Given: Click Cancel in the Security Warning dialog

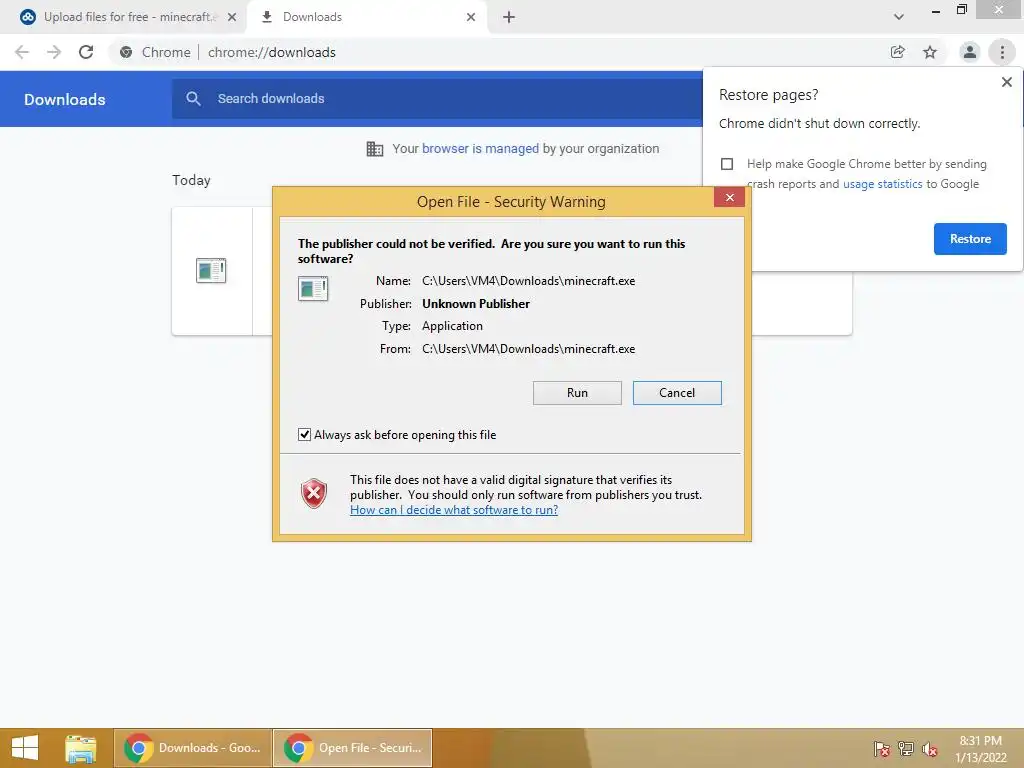Looking at the screenshot, I should (x=677, y=392).
